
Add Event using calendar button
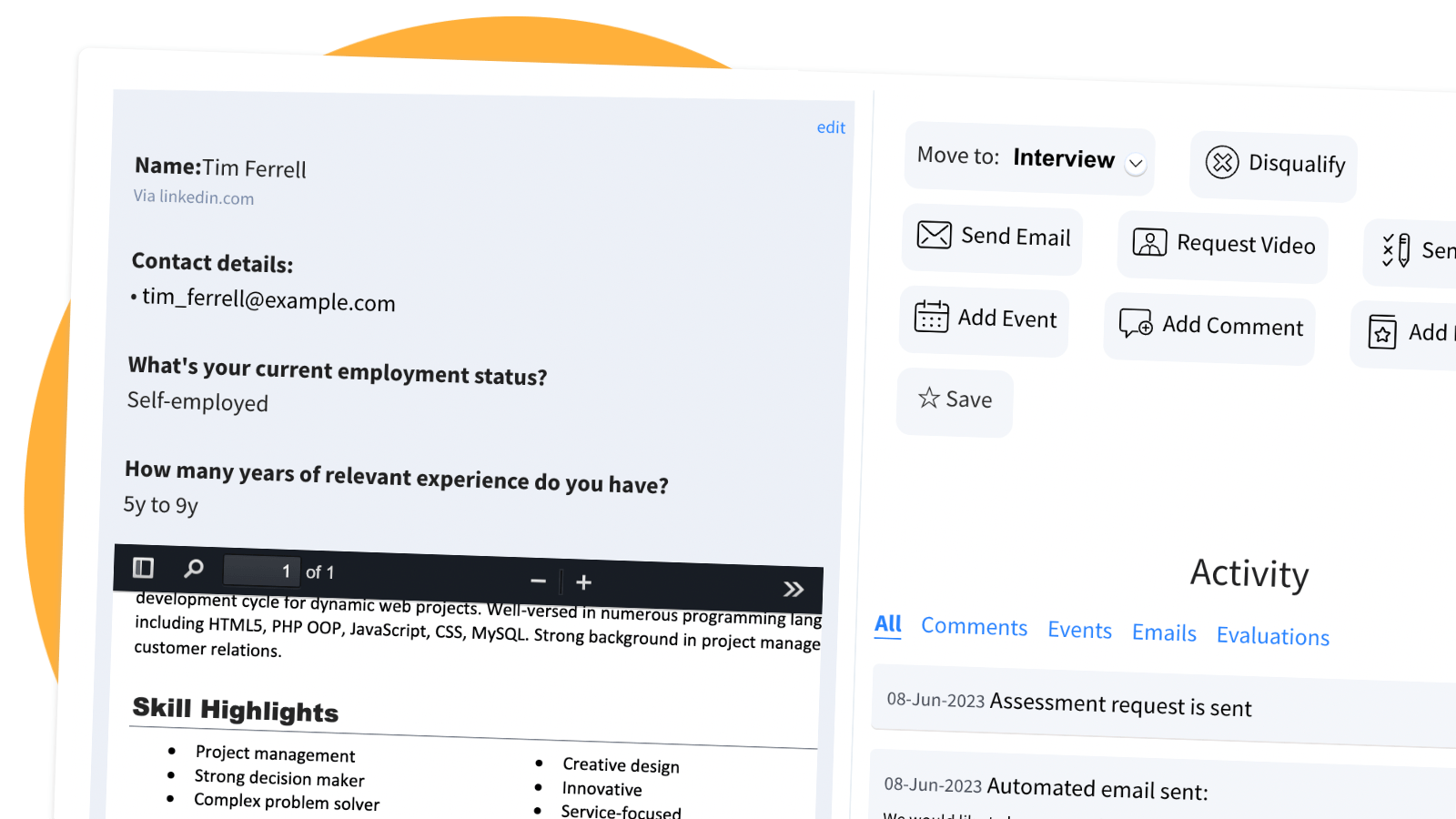[x=985, y=318]
